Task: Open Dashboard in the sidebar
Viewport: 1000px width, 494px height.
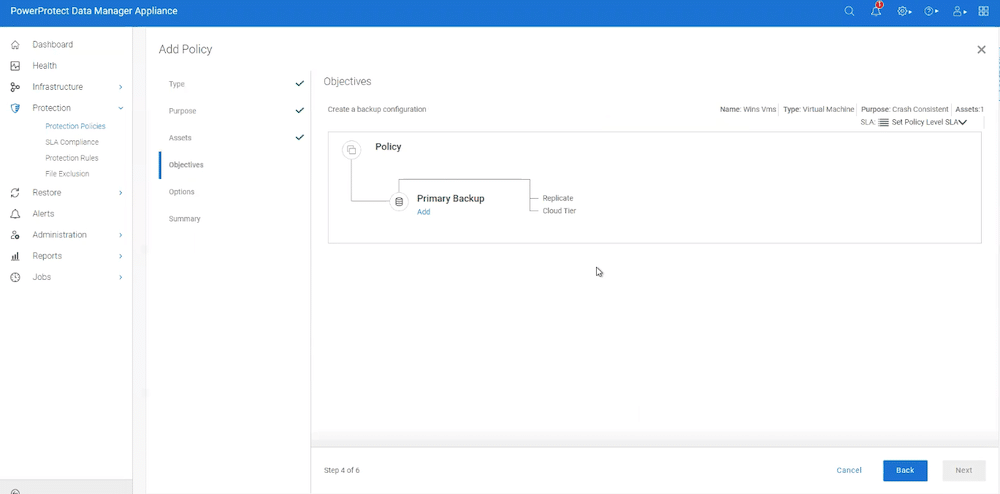Action: coord(52,45)
